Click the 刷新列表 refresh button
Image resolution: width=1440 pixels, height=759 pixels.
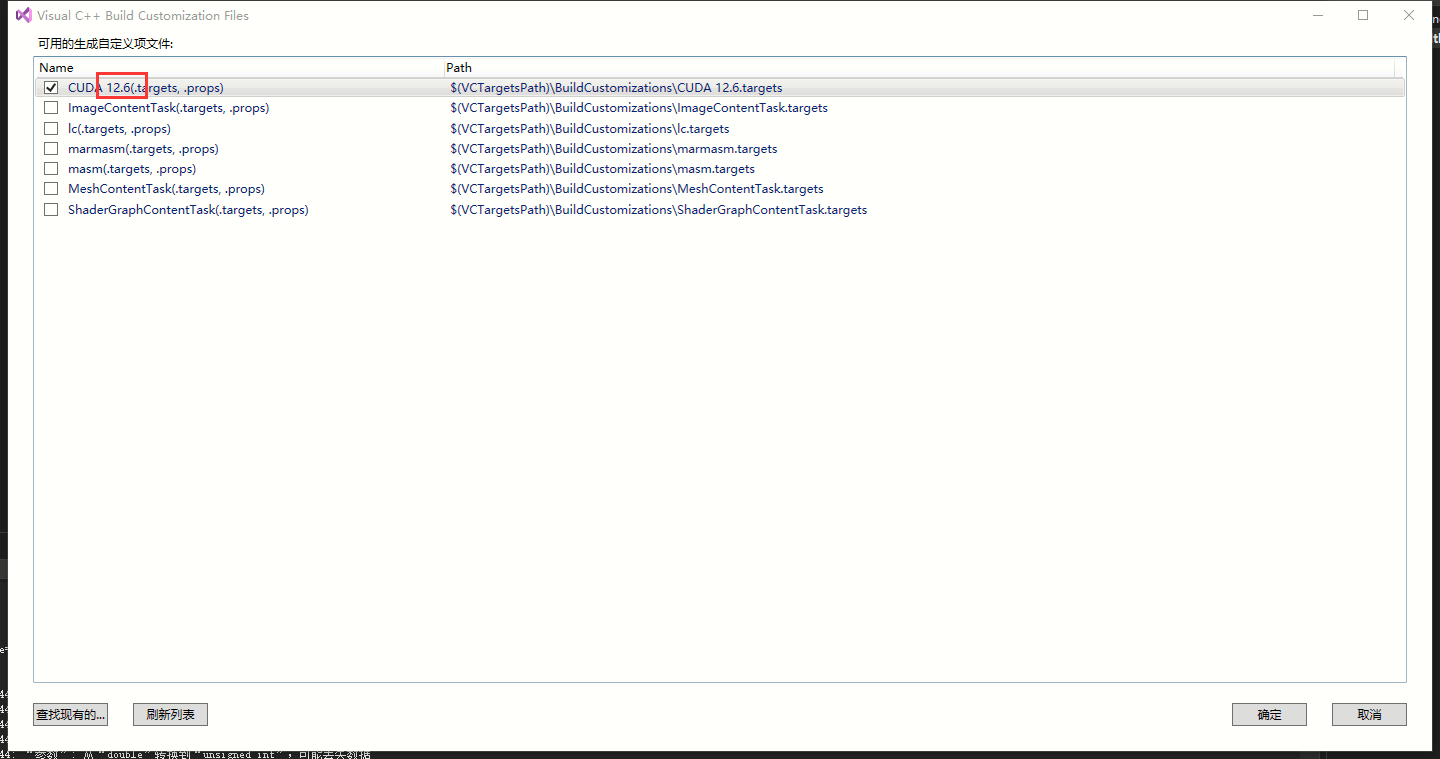170,714
